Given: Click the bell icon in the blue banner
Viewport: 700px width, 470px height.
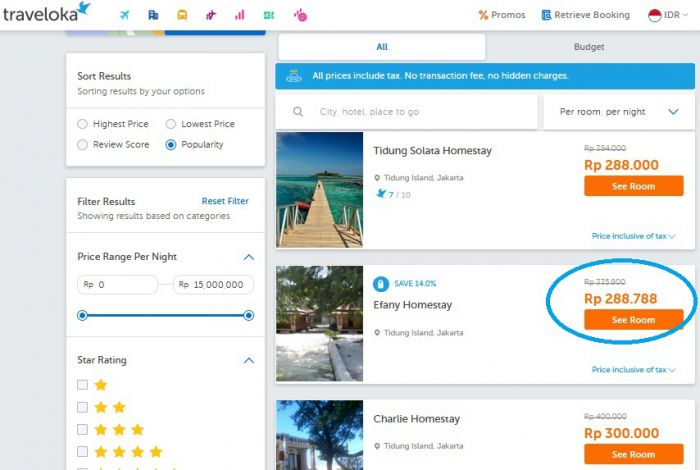Looking at the screenshot, I should click(294, 76).
